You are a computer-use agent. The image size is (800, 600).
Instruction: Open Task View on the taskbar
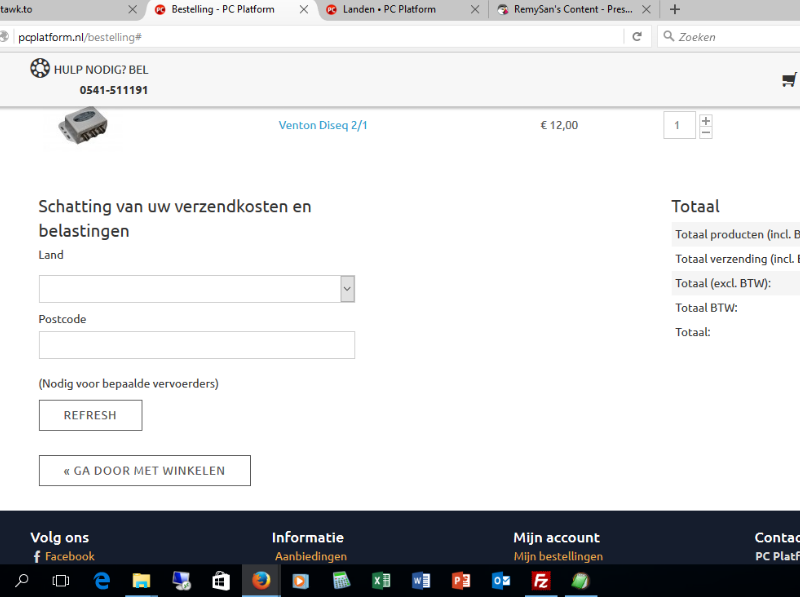point(61,581)
